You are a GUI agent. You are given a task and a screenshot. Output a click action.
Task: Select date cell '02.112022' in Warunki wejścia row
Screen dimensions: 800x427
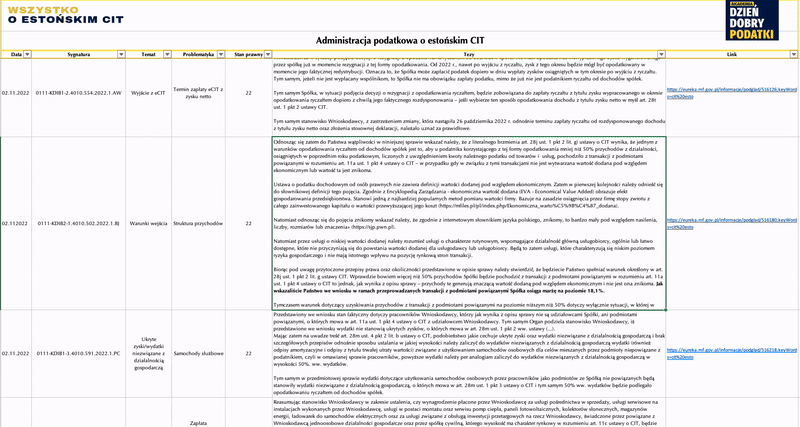click(x=16, y=223)
